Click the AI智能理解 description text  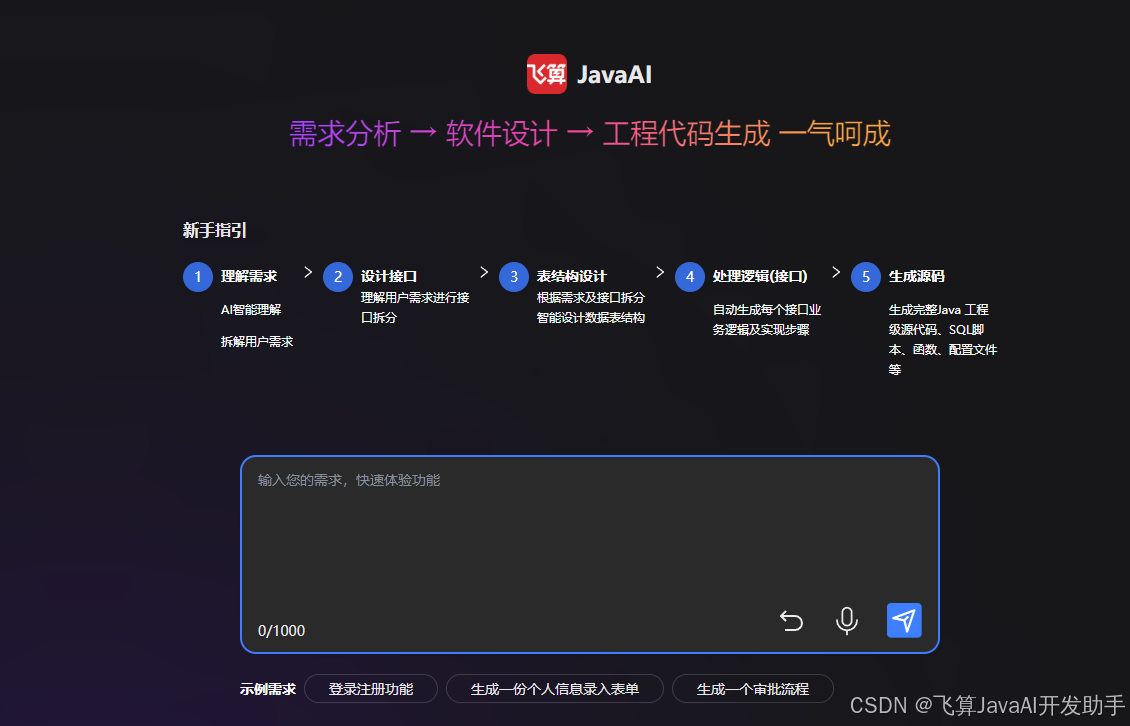[251, 309]
